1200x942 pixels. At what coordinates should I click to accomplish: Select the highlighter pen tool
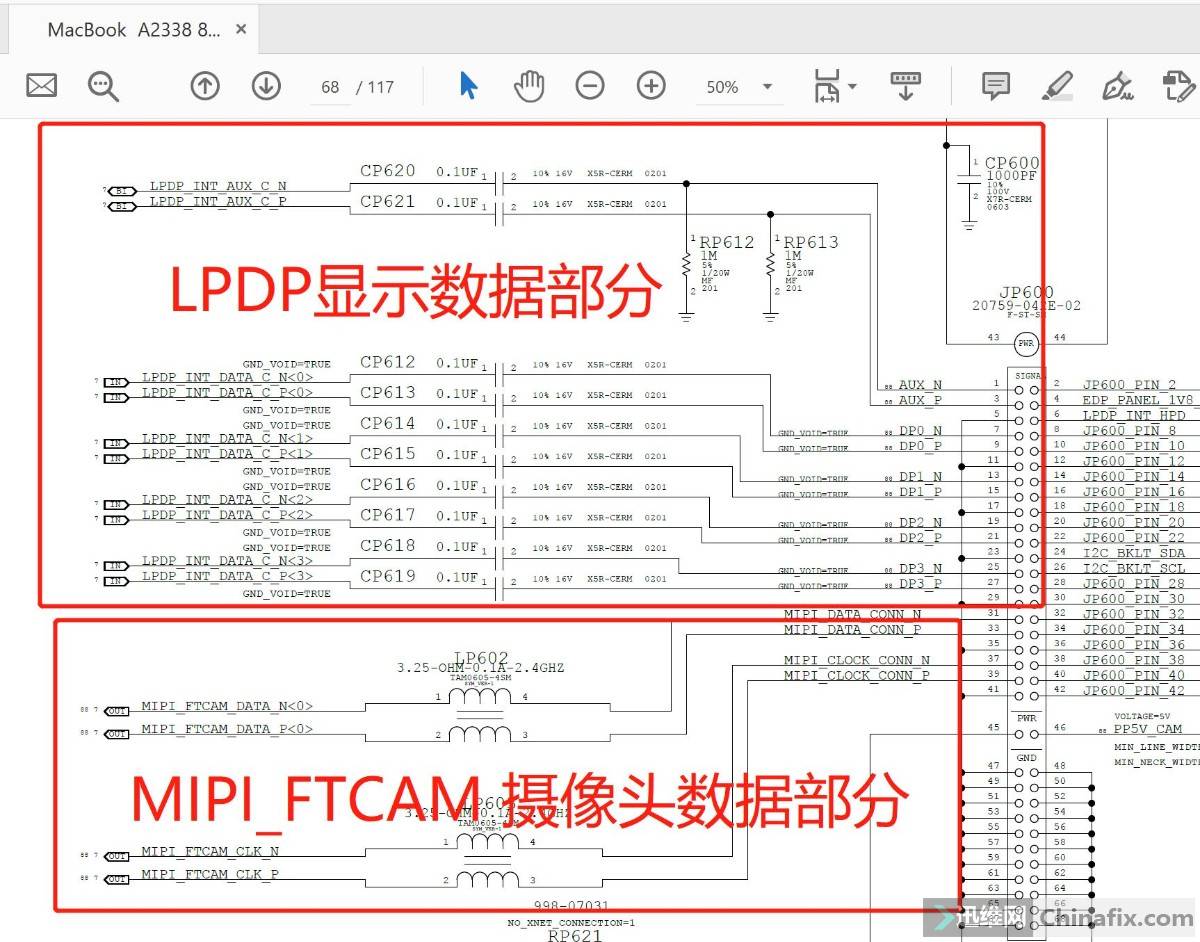click(1056, 86)
